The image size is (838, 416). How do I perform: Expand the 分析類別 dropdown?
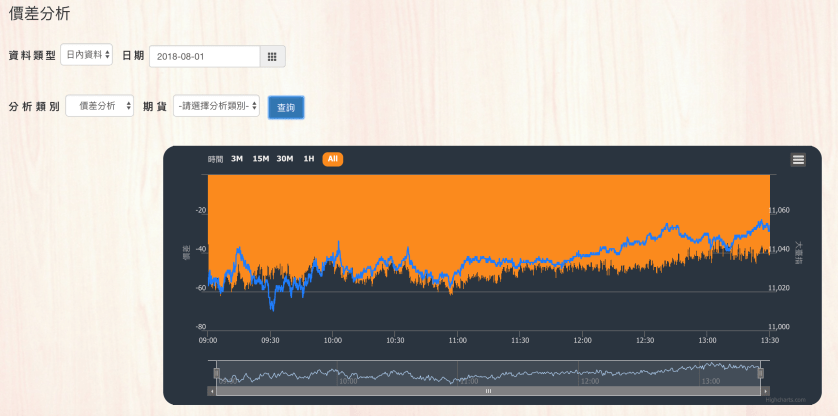pyautogui.click(x=100, y=106)
